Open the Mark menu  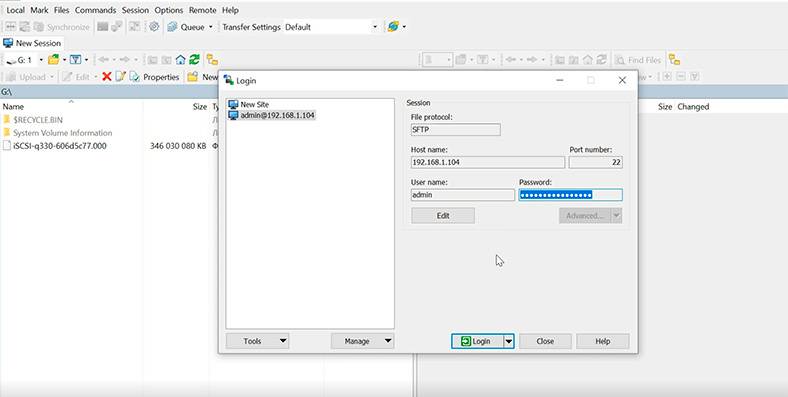point(39,10)
